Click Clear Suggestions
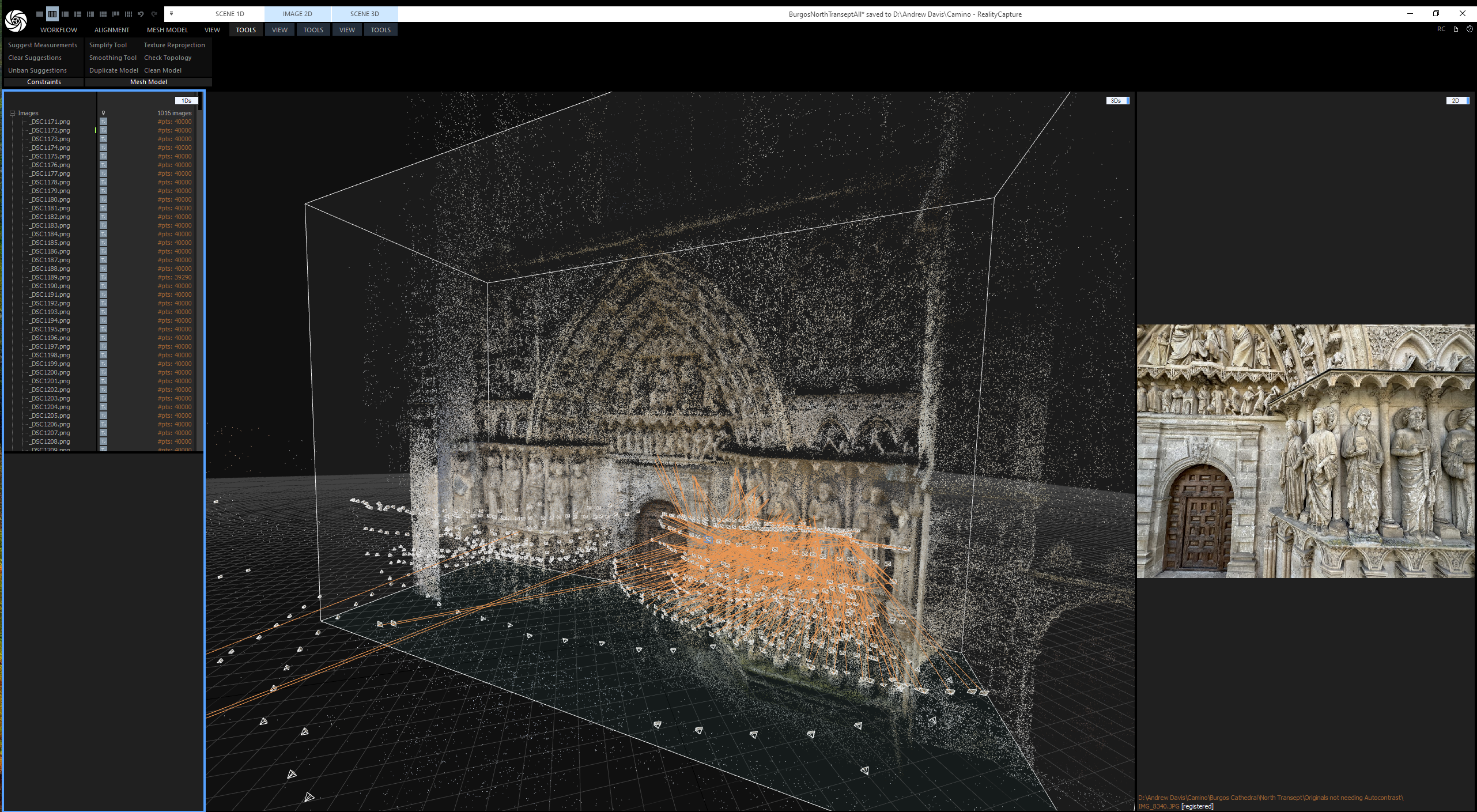This screenshot has height=812, width=1477. [x=35, y=58]
